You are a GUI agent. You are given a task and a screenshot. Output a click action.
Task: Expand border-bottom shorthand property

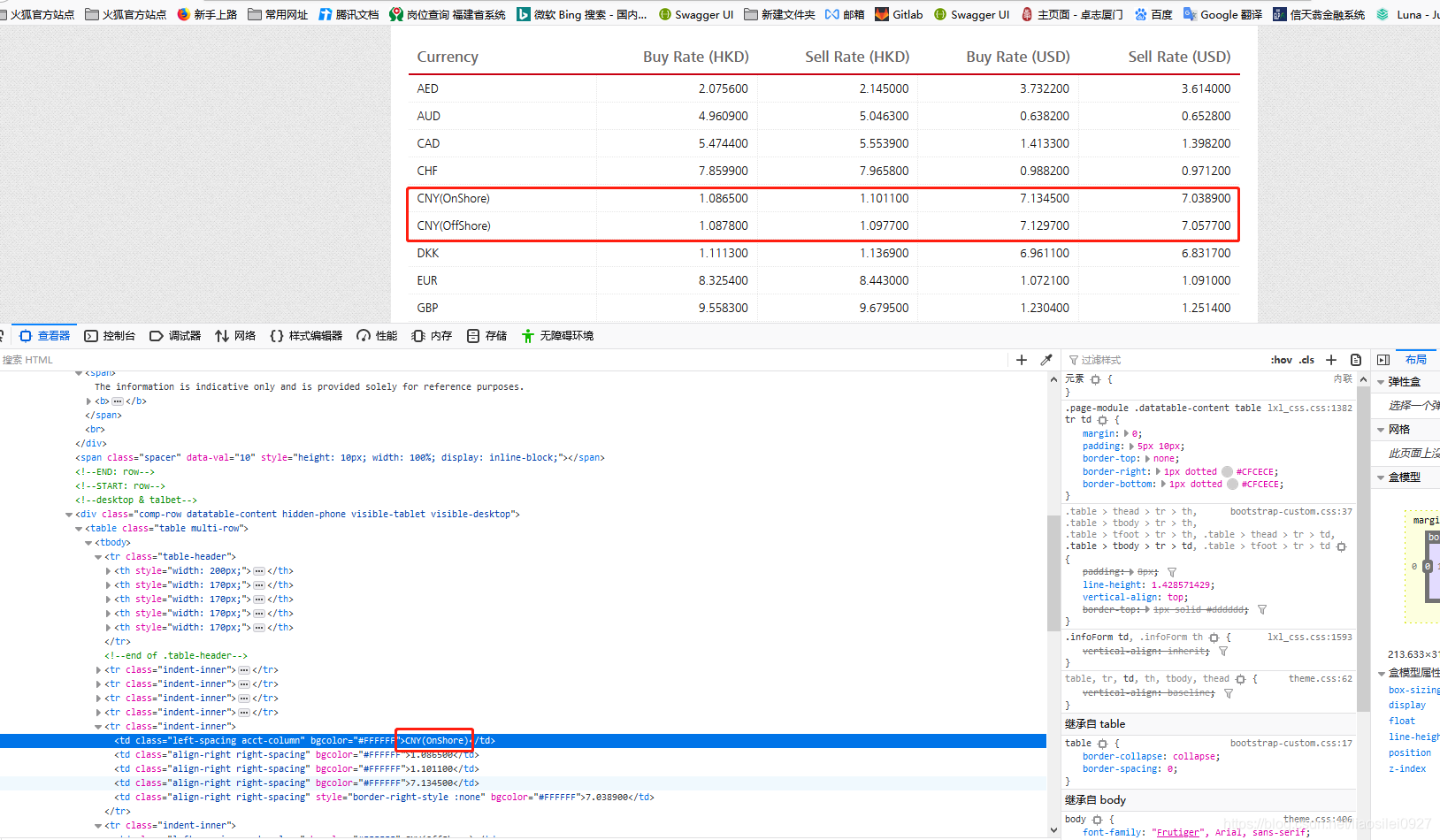pos(1163,485)
